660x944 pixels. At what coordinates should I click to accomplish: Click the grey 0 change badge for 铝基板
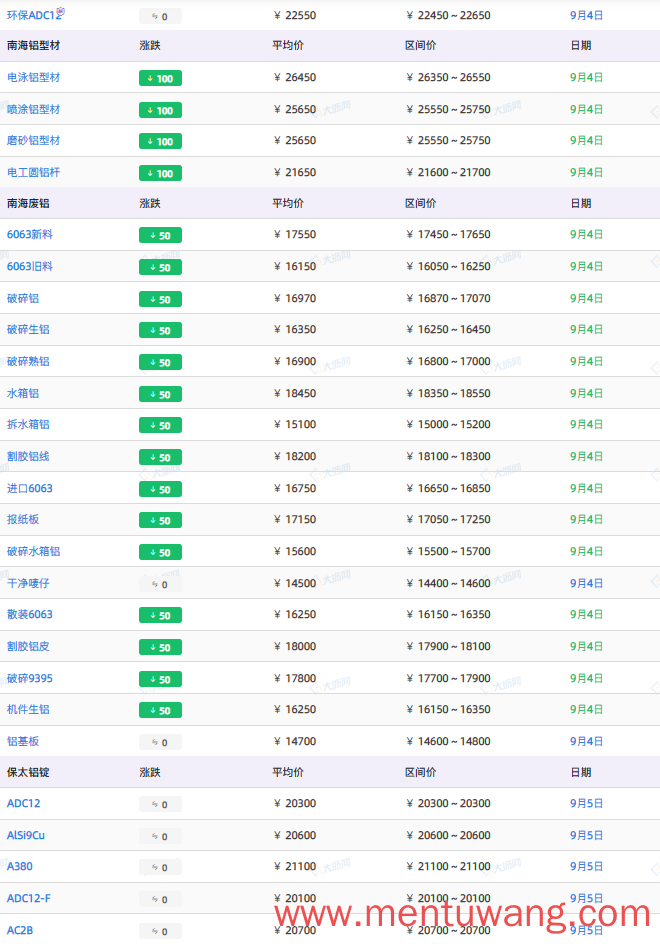click(x=160, y=742)
